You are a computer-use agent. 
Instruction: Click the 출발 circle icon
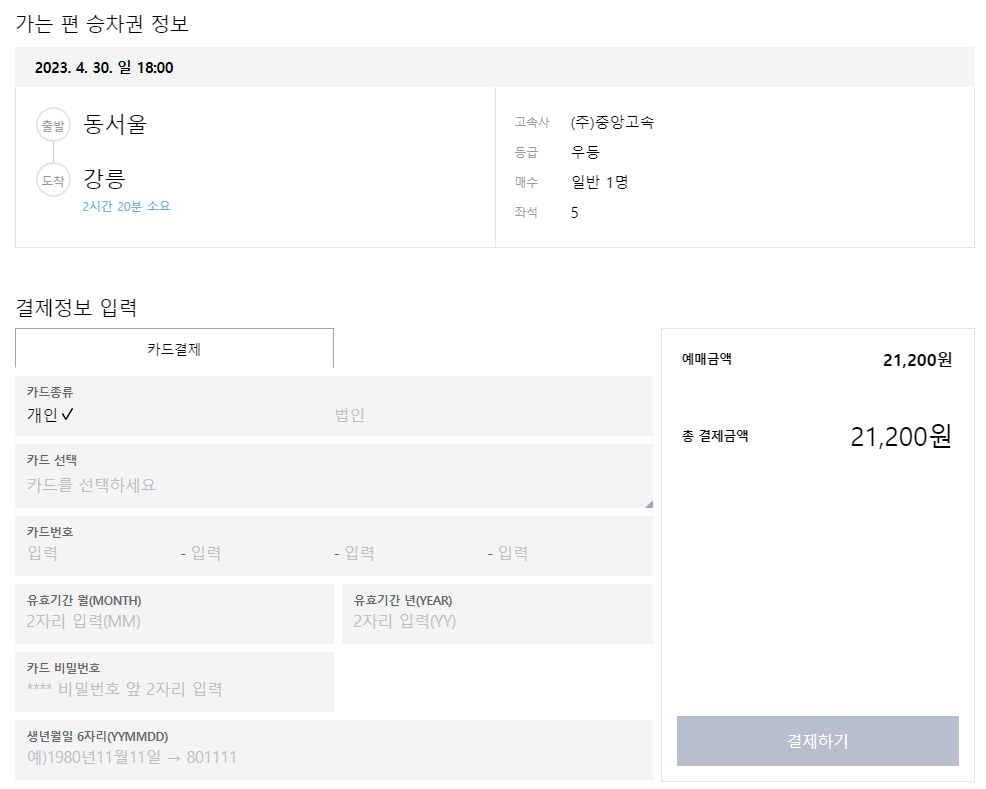click(53, 125)
